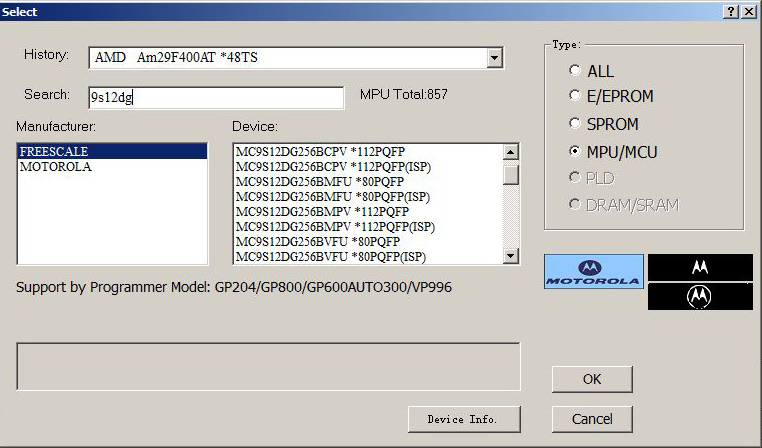The height and width of the screenshot is (448, 762).
Task: Select device MC9S12DG256BVFU *80PQFP(ISP)
Action: pos(368,257)
